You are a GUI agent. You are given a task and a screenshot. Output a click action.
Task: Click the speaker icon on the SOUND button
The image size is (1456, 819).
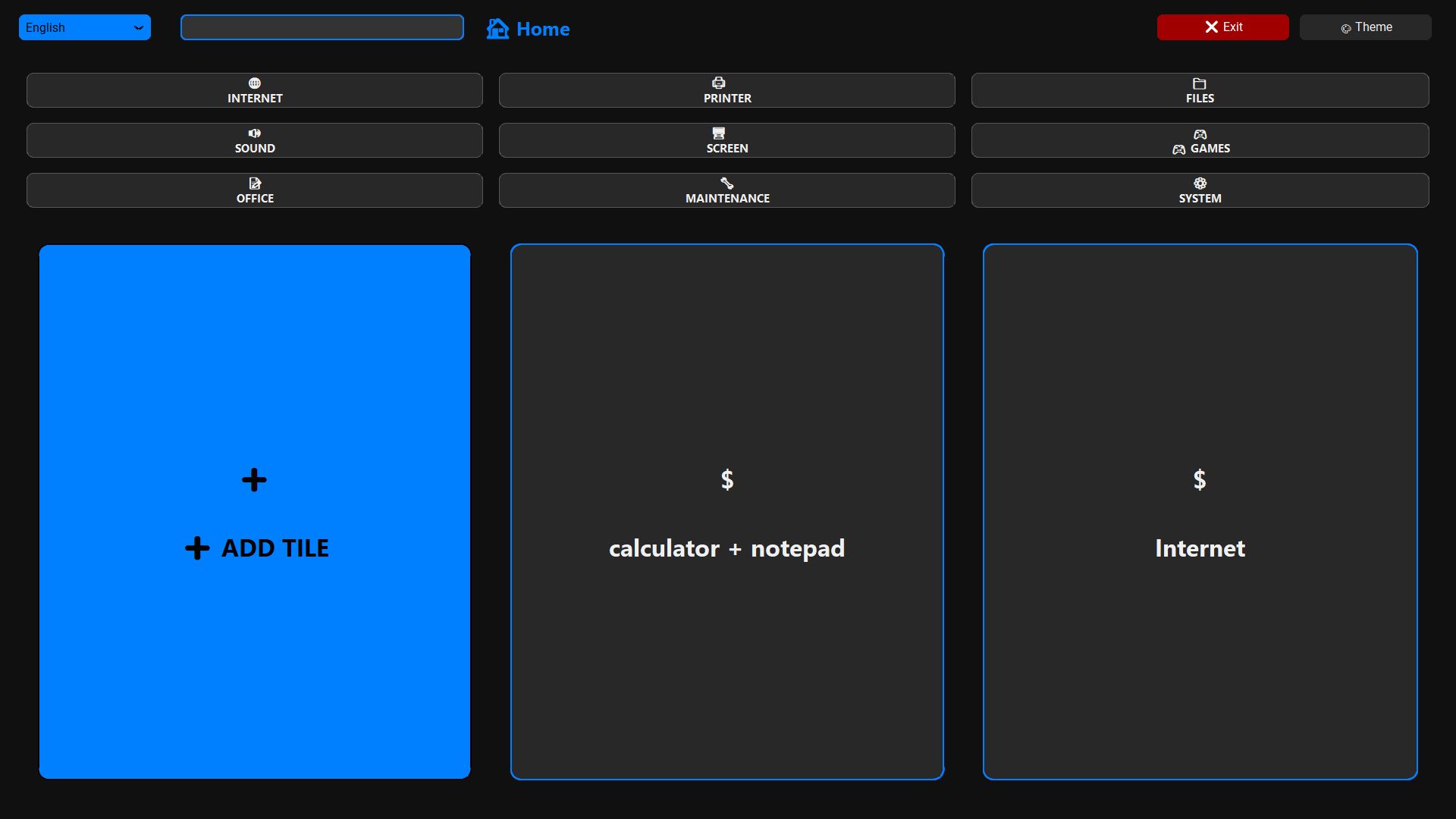coord(254,133)
